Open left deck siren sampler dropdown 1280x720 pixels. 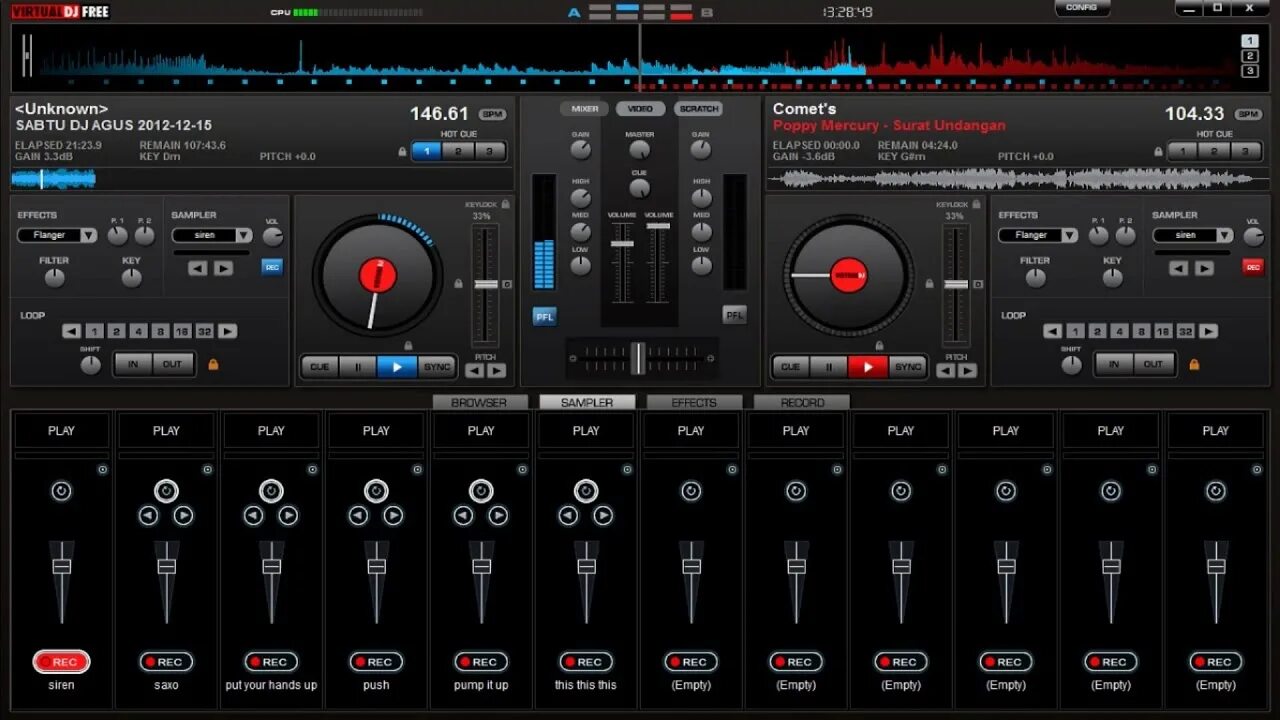click(x=212, y=235)
